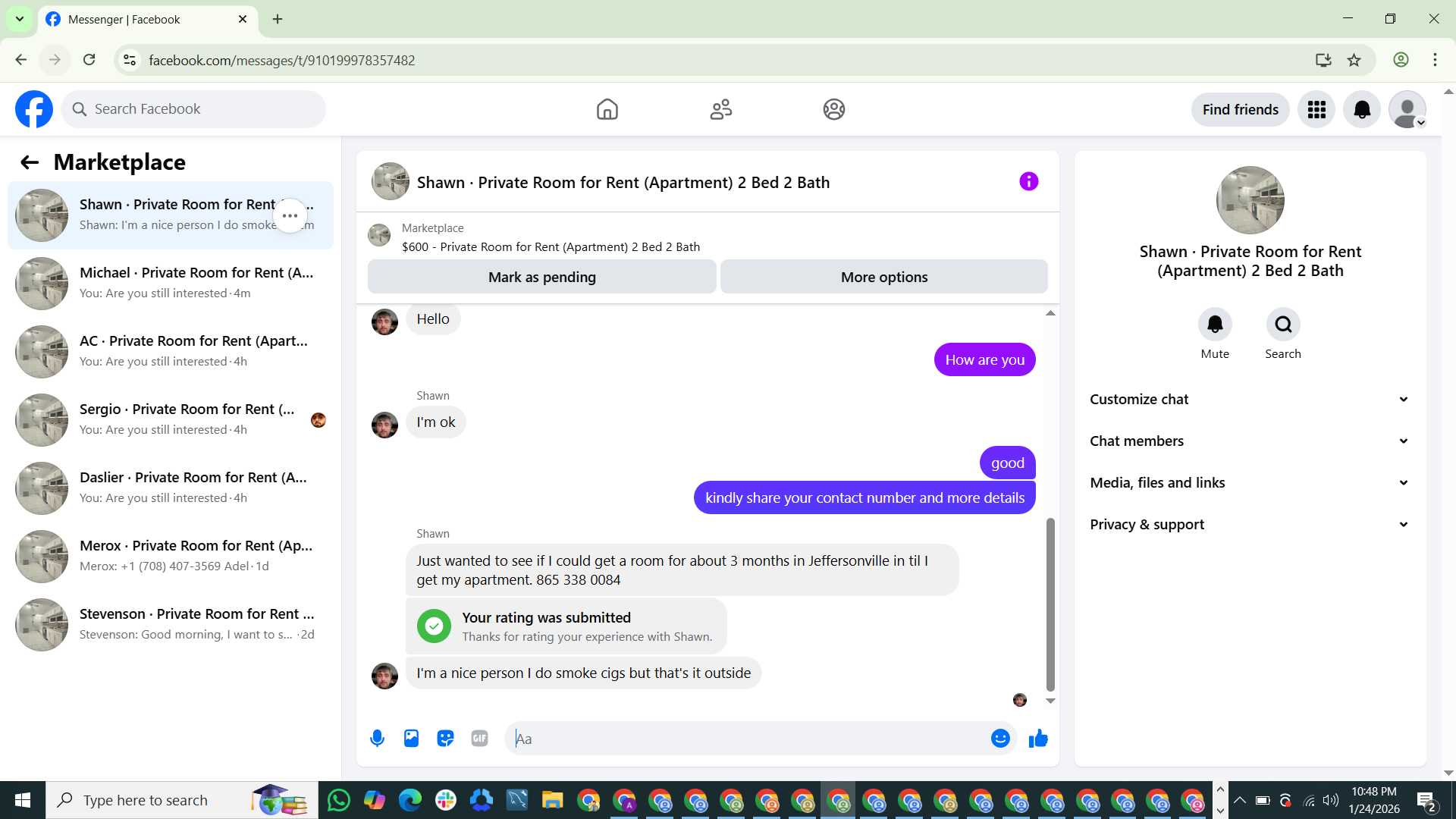Image resolution: width=1456 pixels, height=819 pixels.
Task: Open Facebook notifications bell
Action: pos(1362,109)
